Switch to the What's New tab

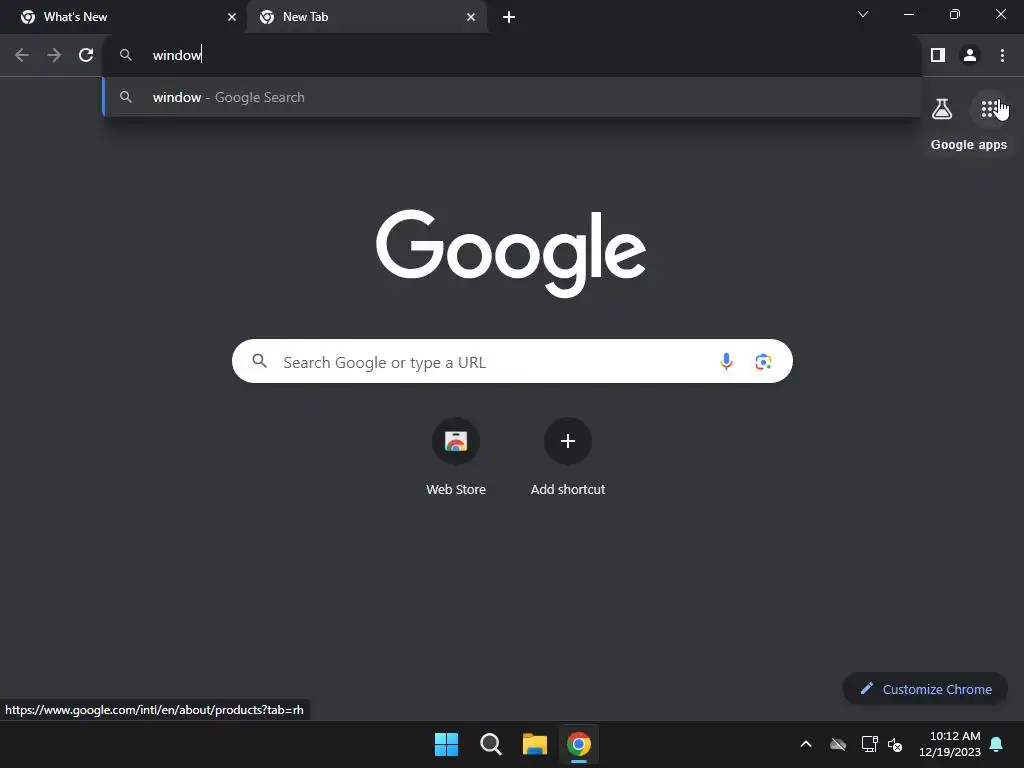tap(123, 17)
